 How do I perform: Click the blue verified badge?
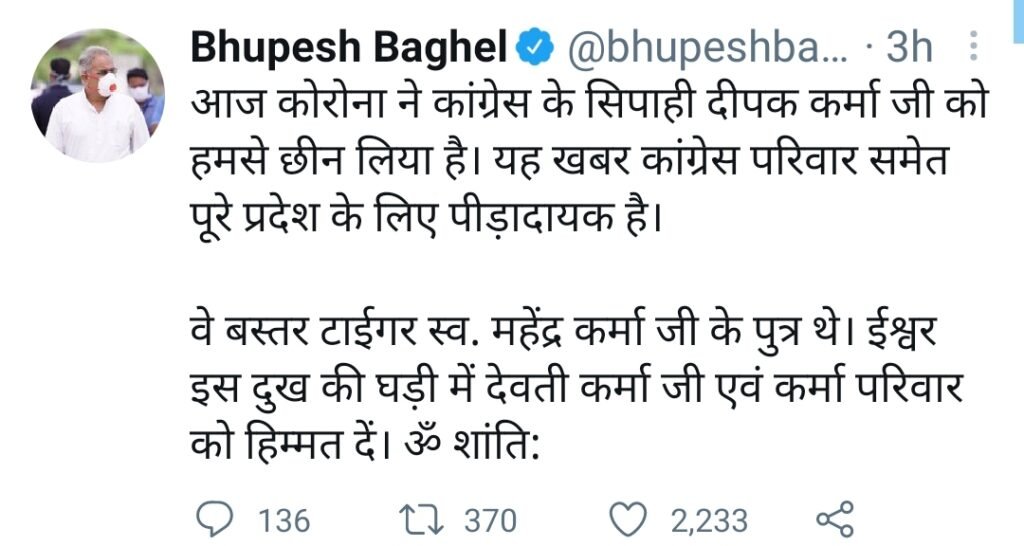point(533,46)
